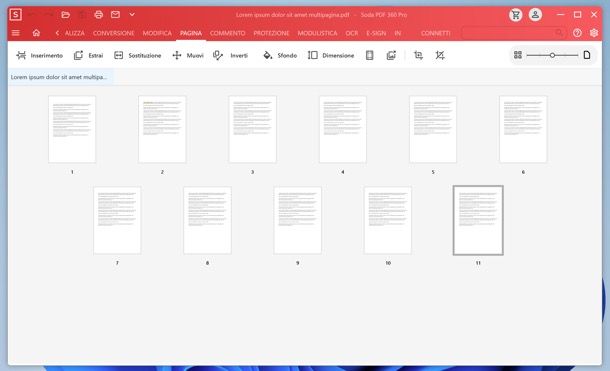Screen dimensions: 610x371
Task: Open the E-SIGN tab
Action: point(376,33)
